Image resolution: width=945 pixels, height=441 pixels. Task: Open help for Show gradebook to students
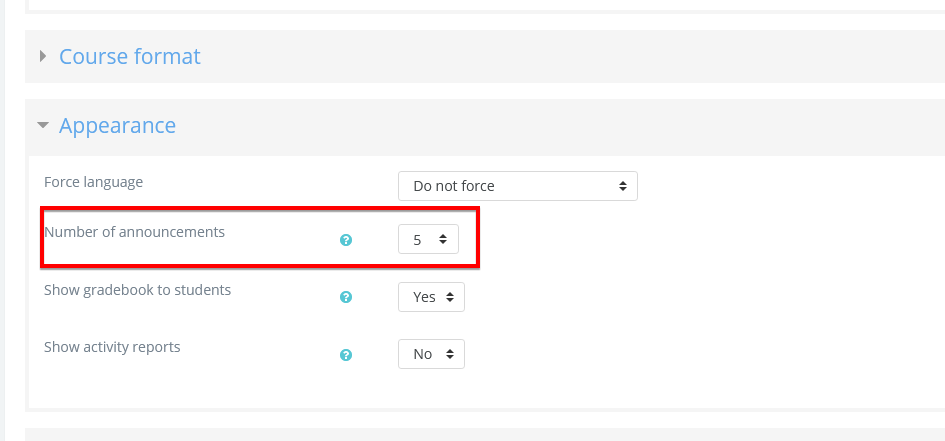pos(346,297)
